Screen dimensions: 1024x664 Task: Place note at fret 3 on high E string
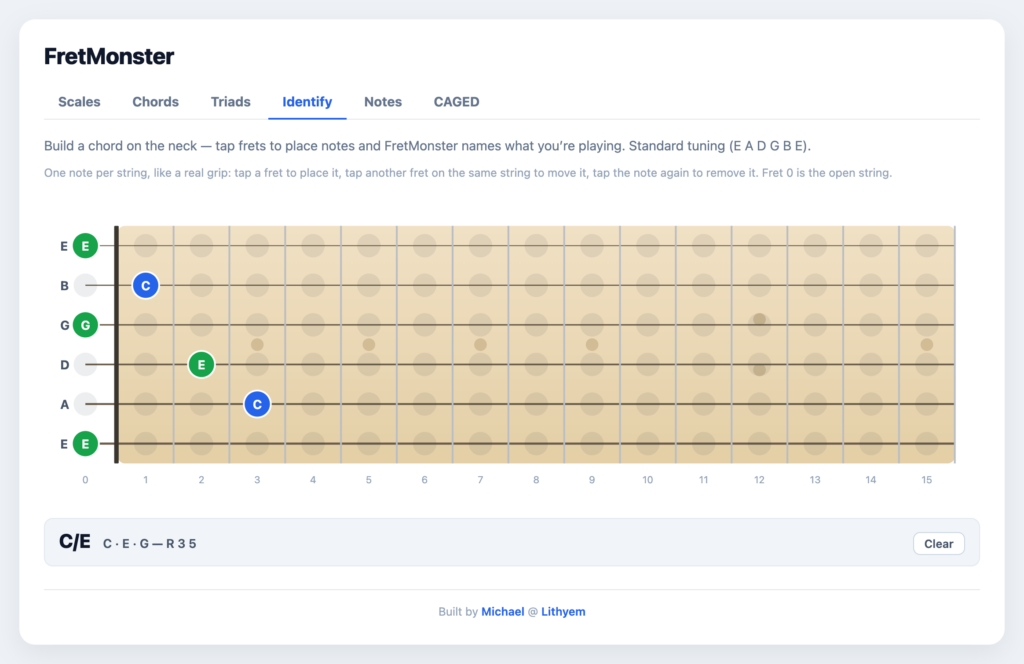[257, 246]
